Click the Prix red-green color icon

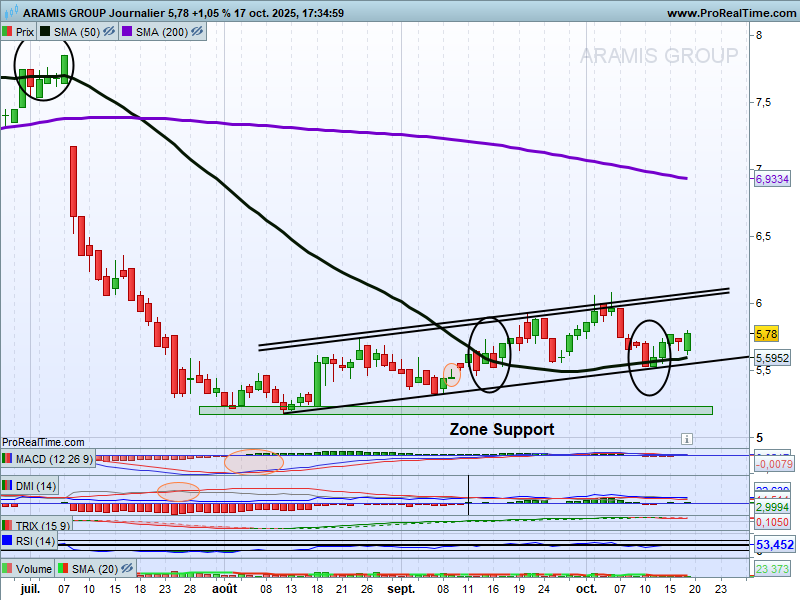(x=7, y=32)
